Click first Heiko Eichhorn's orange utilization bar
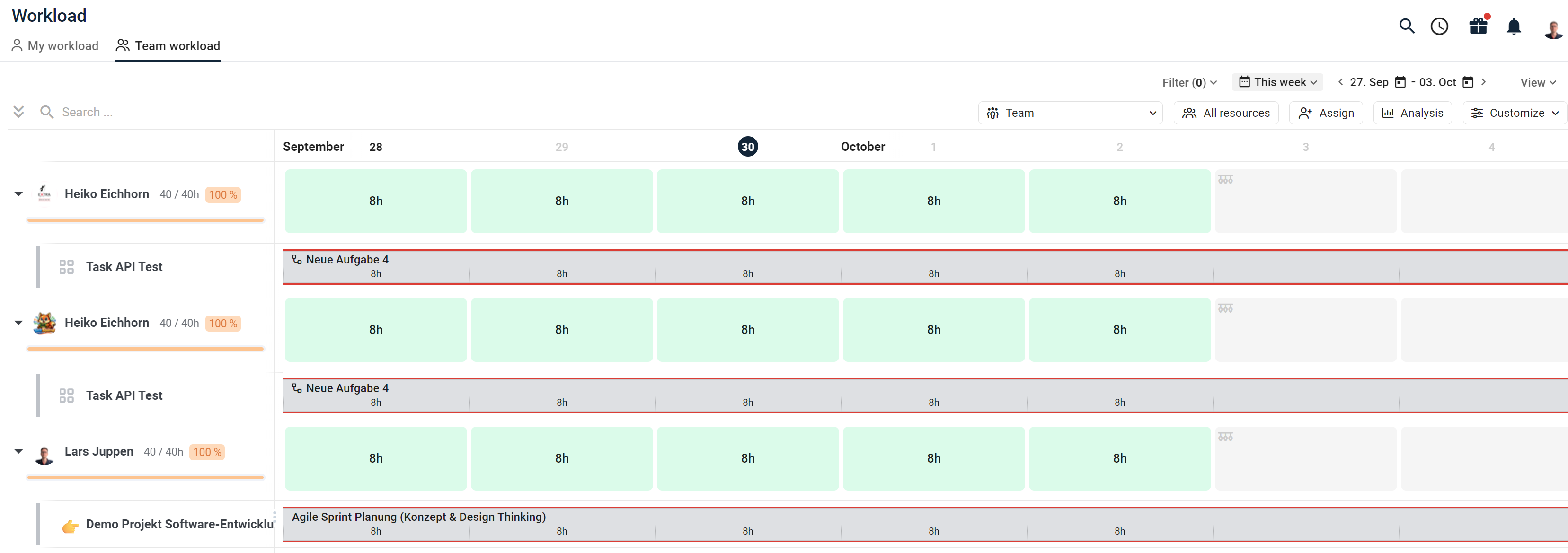This screenshot has width=1568, height=553. 145,220
